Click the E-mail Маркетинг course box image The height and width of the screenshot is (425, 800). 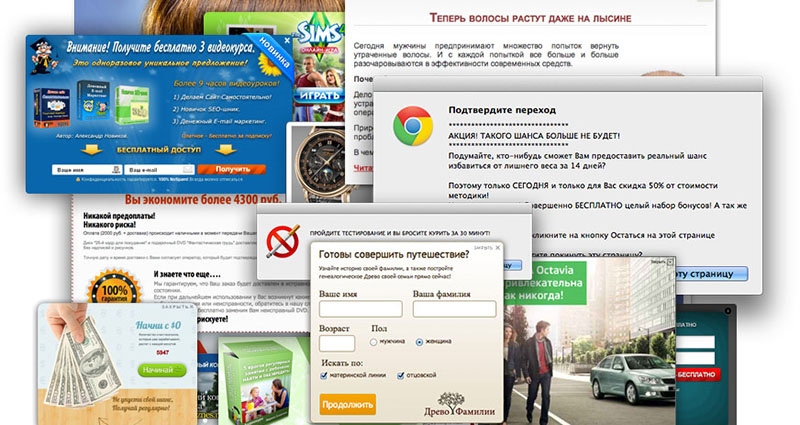coord(94,101)
